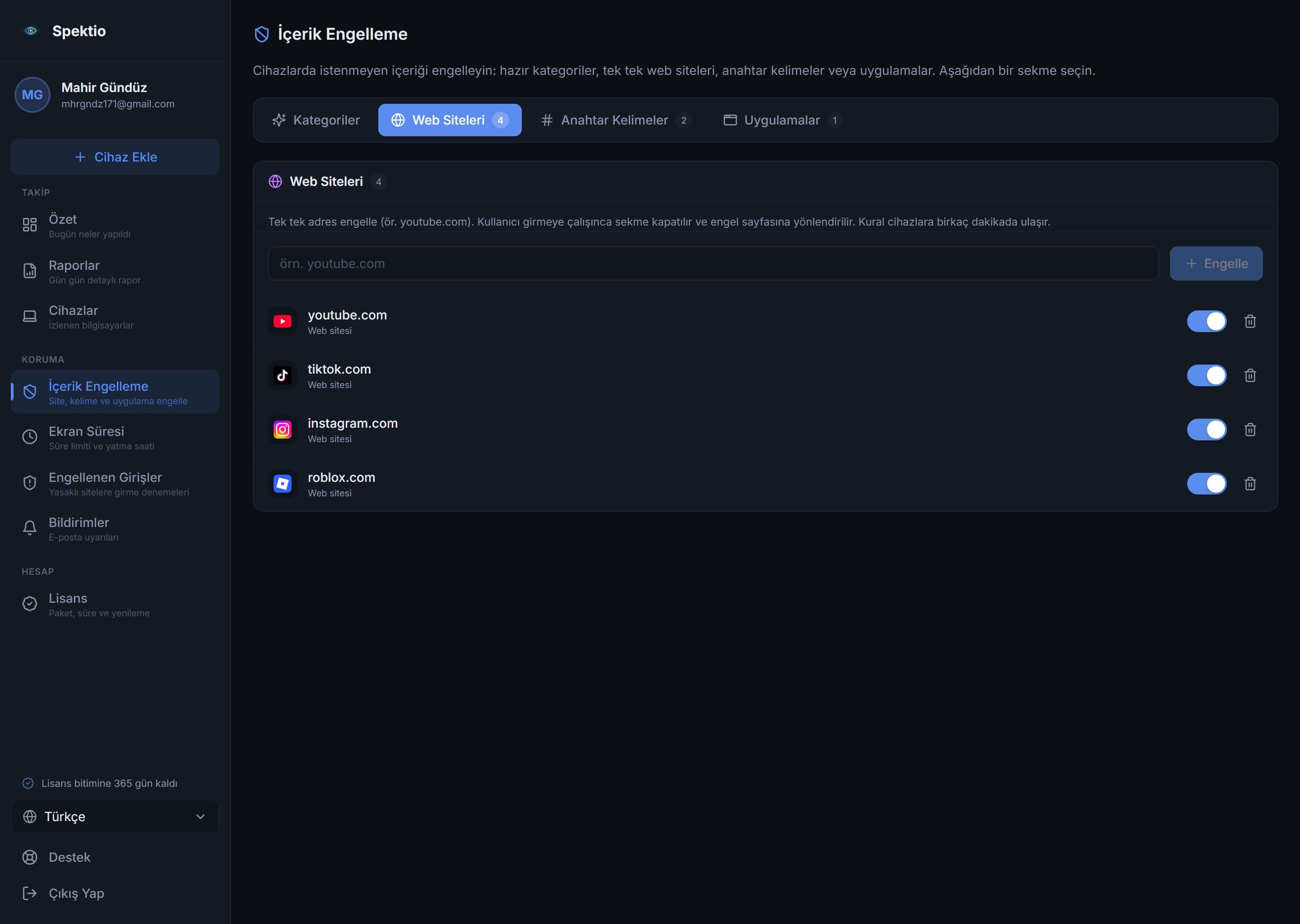Click the window icon on Uygulamalar tab
Viewport: 1300px width, 924px height.
point(730,120)
